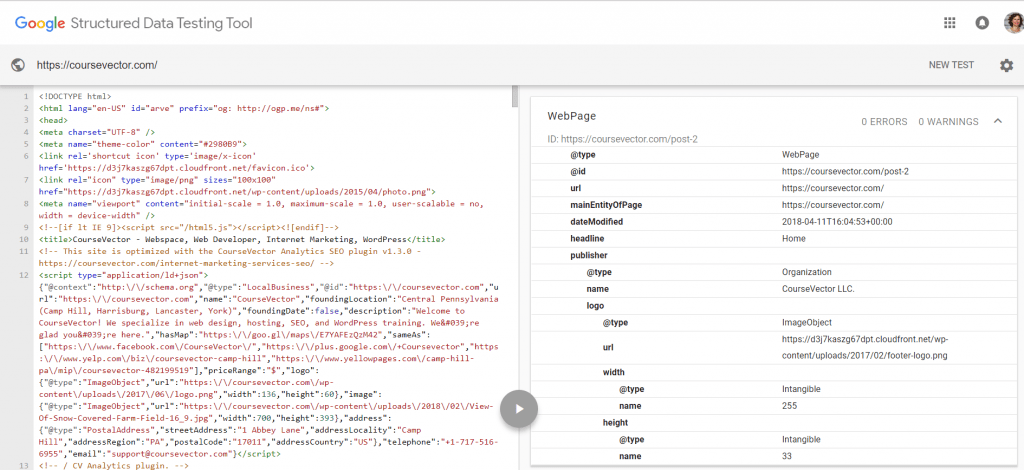Image resolution: width=1024 pixels, height=470 pixels.
Task: Click the headline value Home
Action: coord(793,239)
